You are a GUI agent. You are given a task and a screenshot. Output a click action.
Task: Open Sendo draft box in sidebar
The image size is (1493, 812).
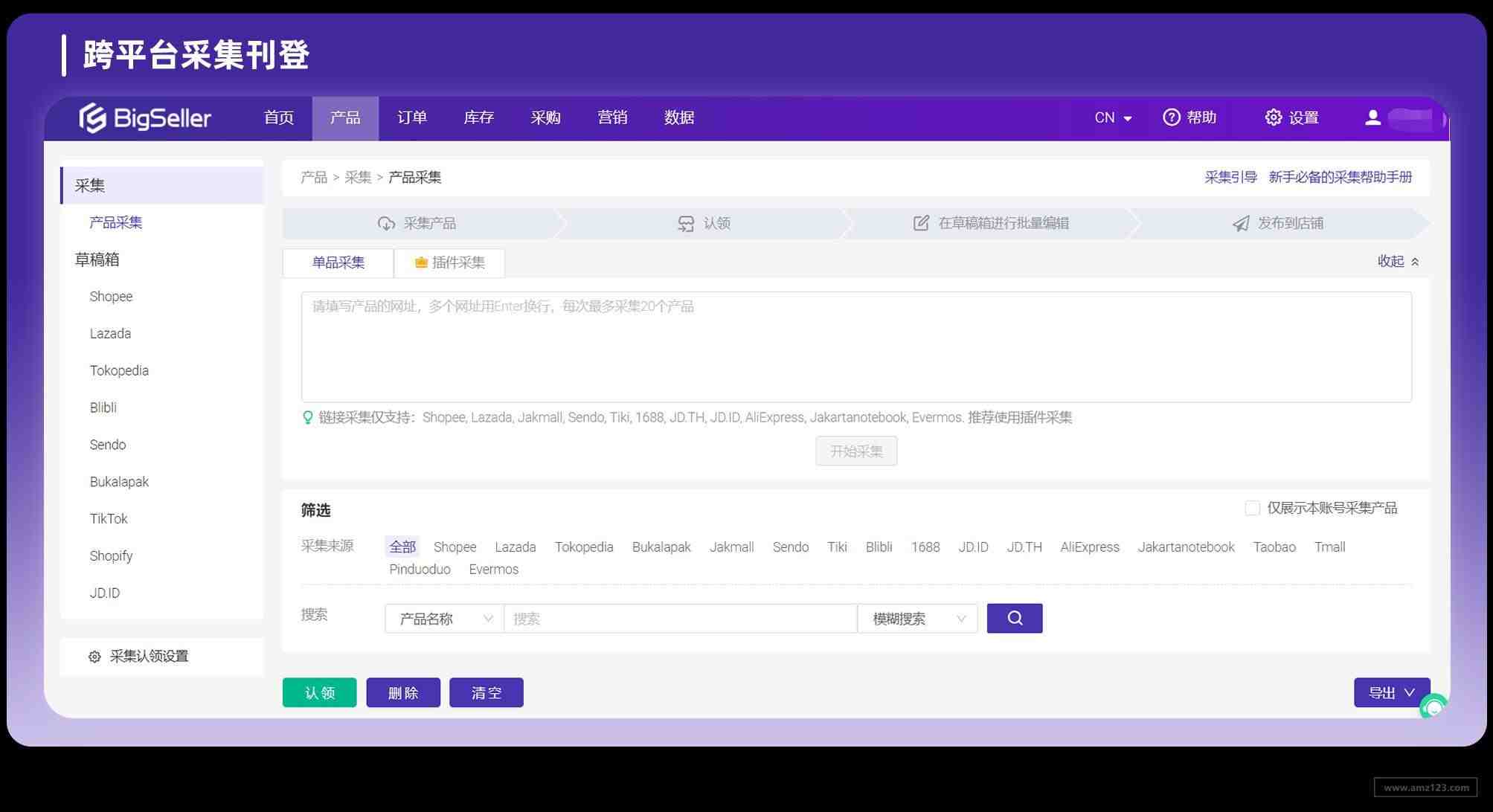pos(108,445)
